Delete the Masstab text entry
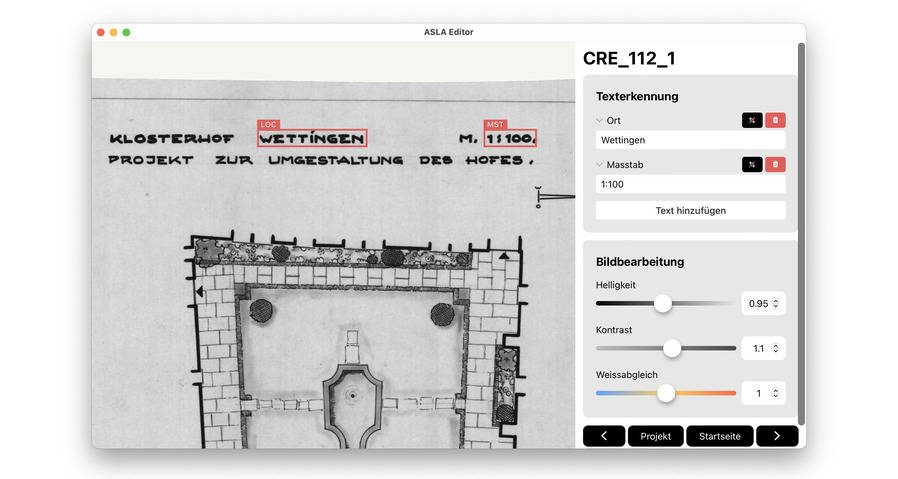The width and height of the screenshot is (898, 479). [x=775, y=164]
